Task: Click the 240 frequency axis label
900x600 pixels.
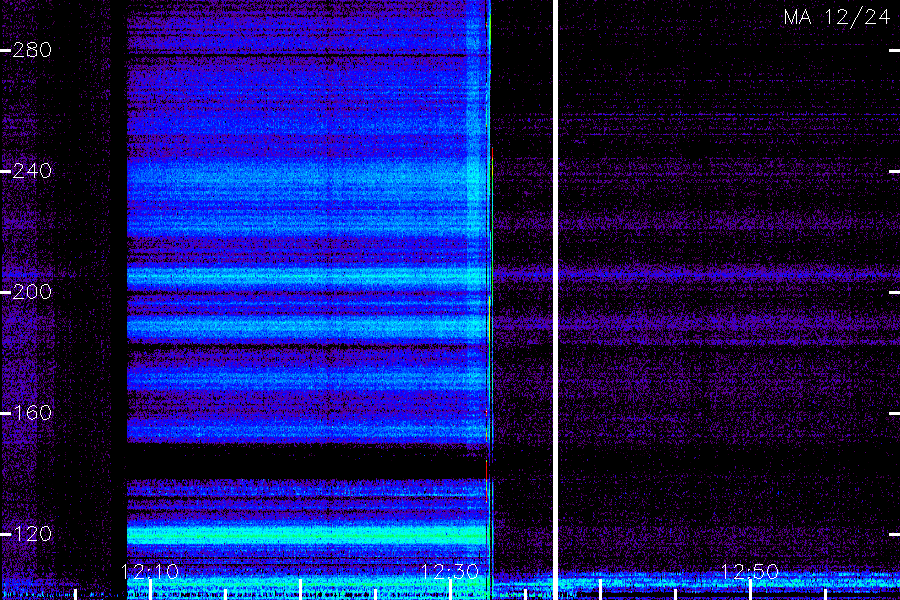Action: pyautogui.click(x=32, y=171)
